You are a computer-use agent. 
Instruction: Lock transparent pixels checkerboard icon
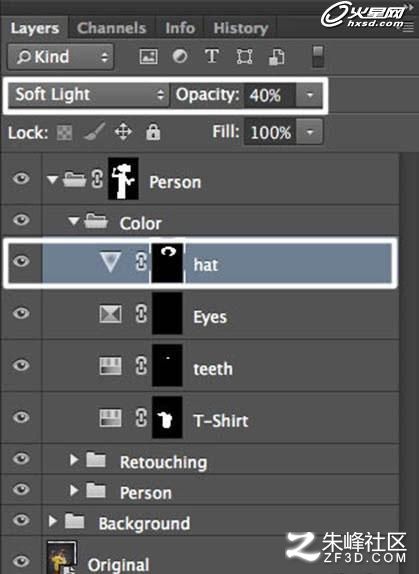[64, 133]
